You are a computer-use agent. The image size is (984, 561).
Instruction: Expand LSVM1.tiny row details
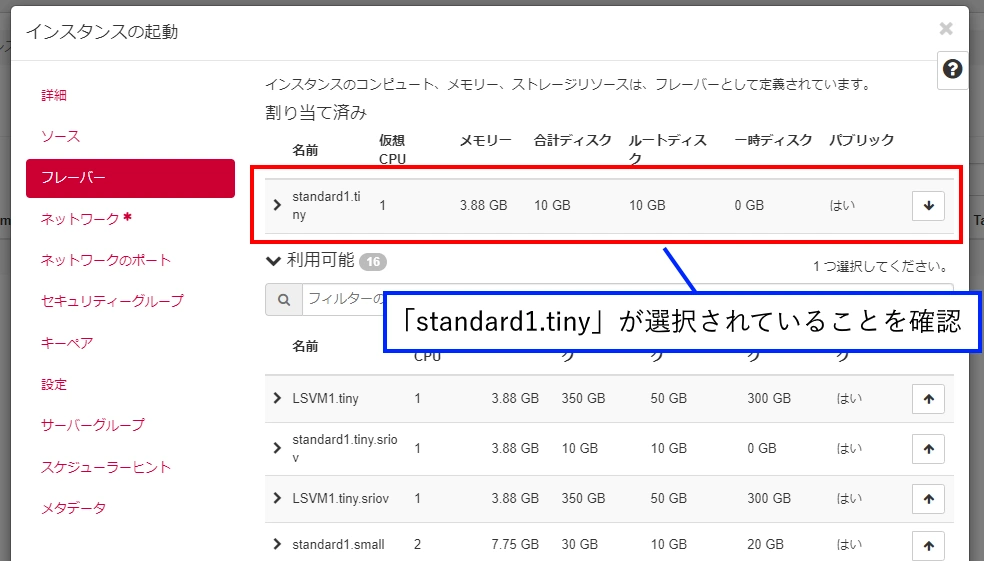[277, 398]
